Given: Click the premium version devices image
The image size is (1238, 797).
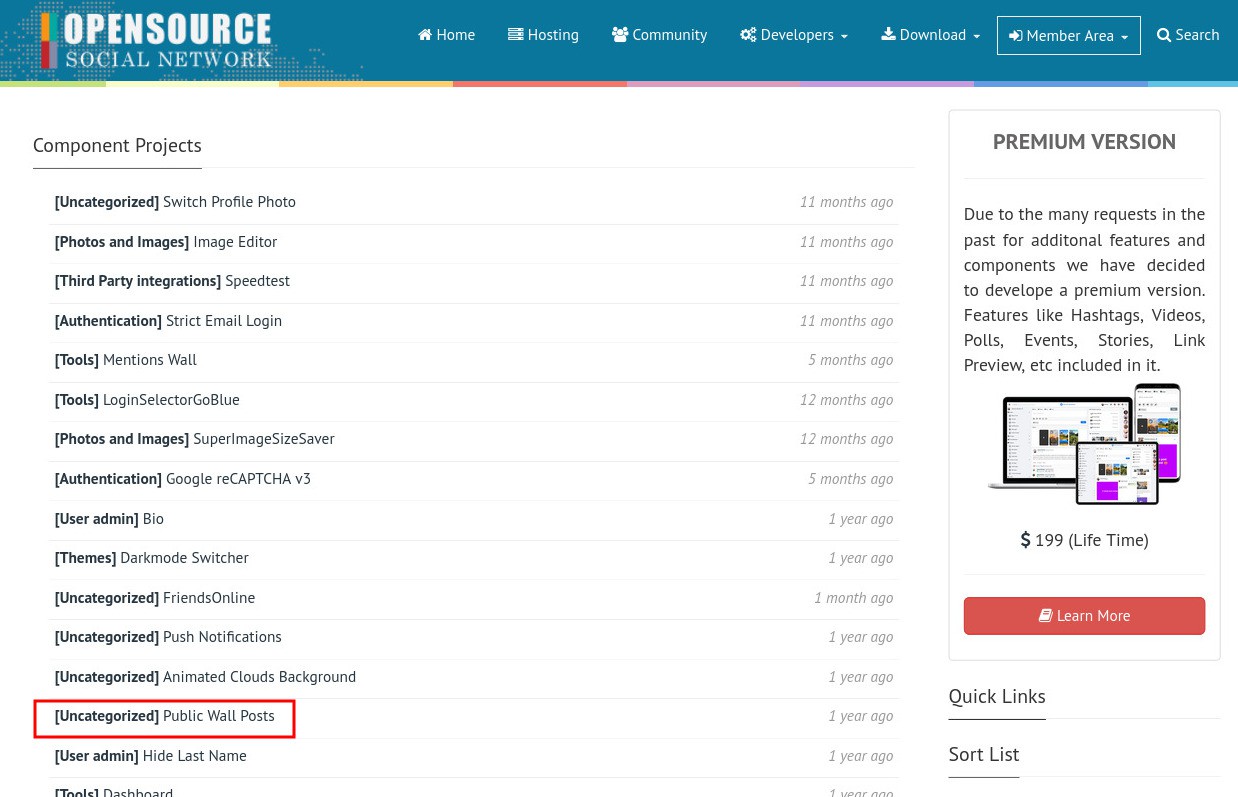Looking at the screenshot, I should point(1084,445).
